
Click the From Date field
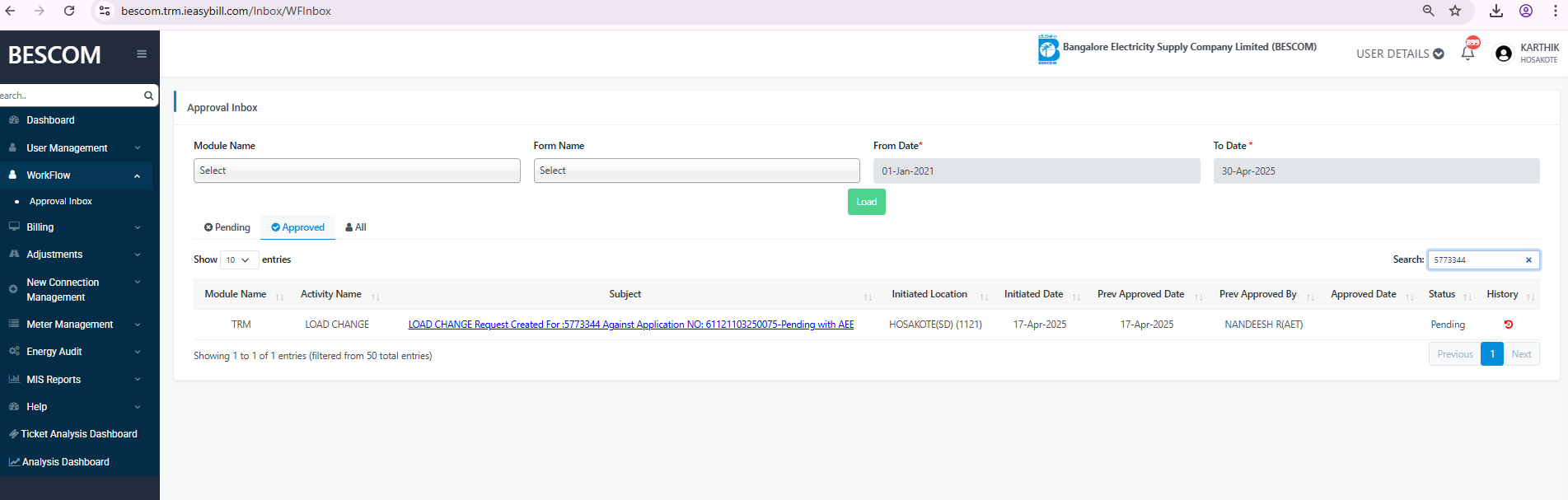[x=1037, y=171]
